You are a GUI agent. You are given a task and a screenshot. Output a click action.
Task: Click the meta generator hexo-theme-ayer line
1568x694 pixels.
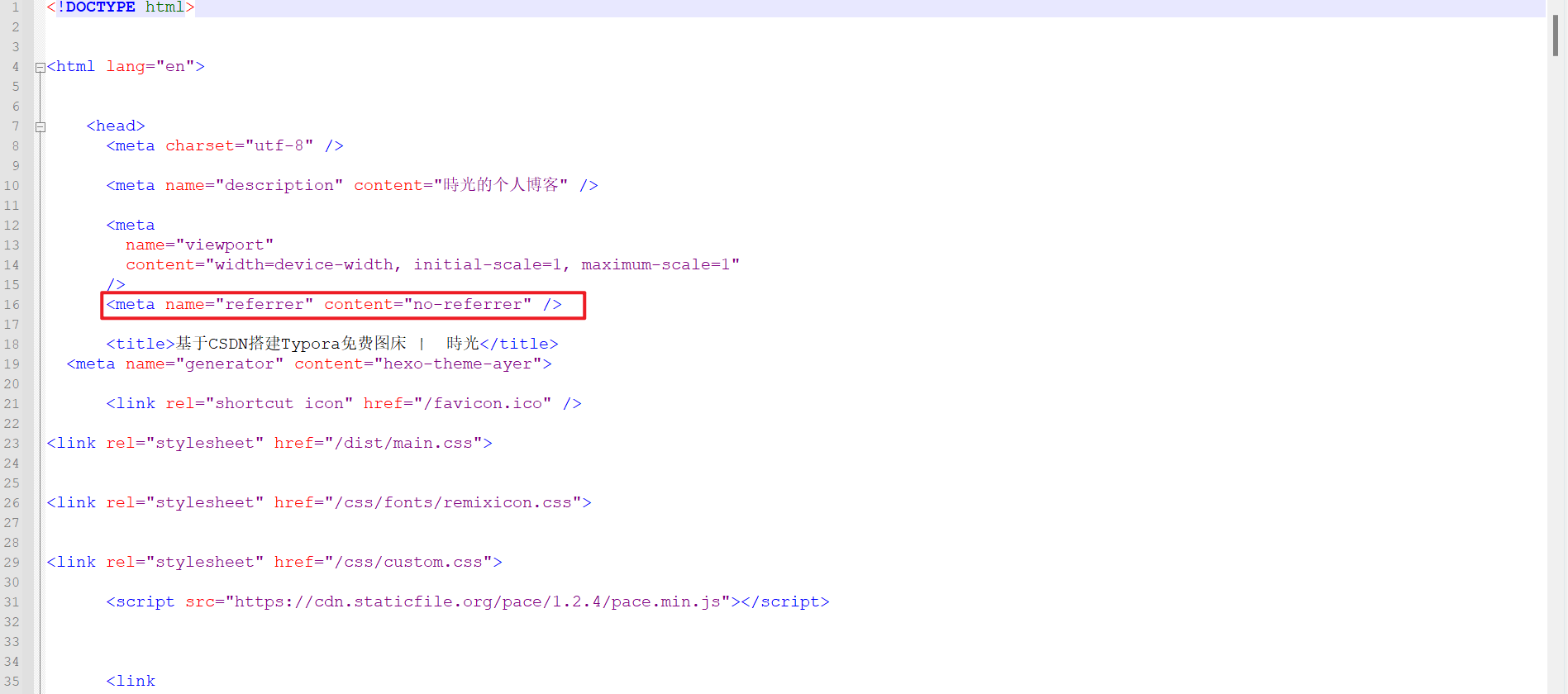(309, 364)
